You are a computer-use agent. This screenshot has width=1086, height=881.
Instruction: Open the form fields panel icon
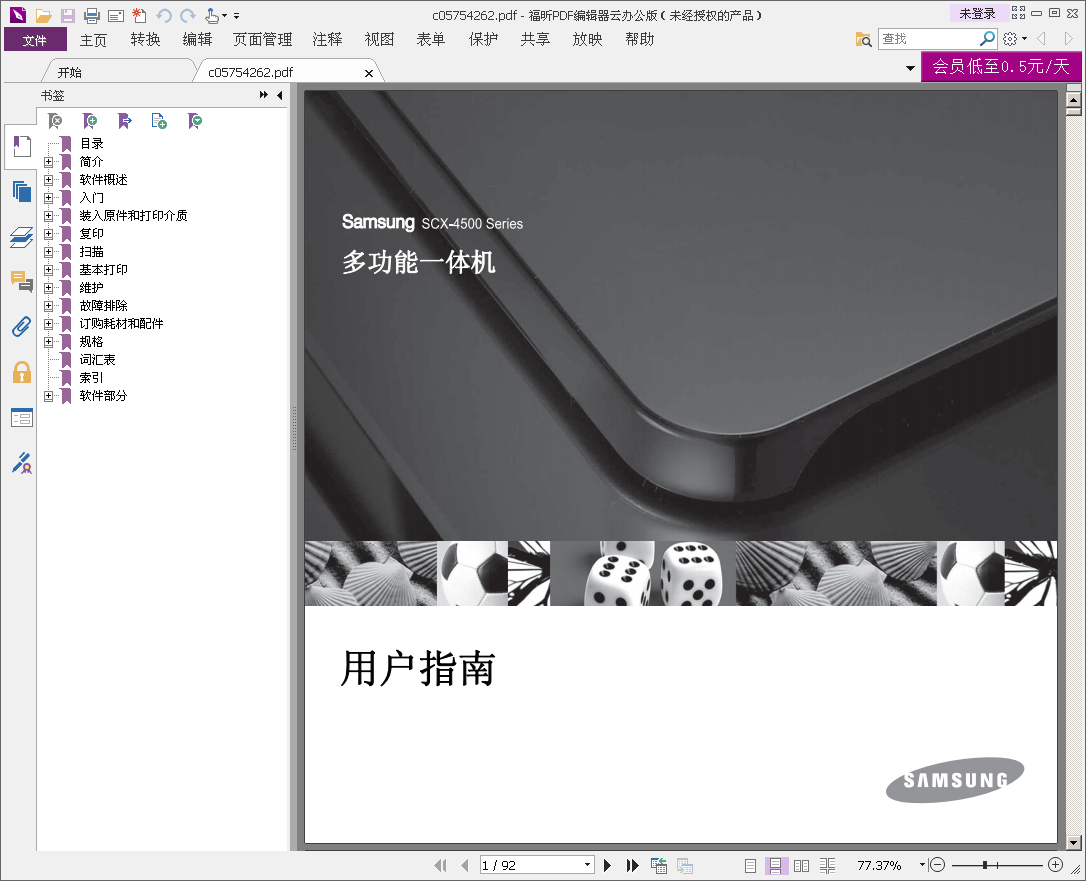coord(21,418)
